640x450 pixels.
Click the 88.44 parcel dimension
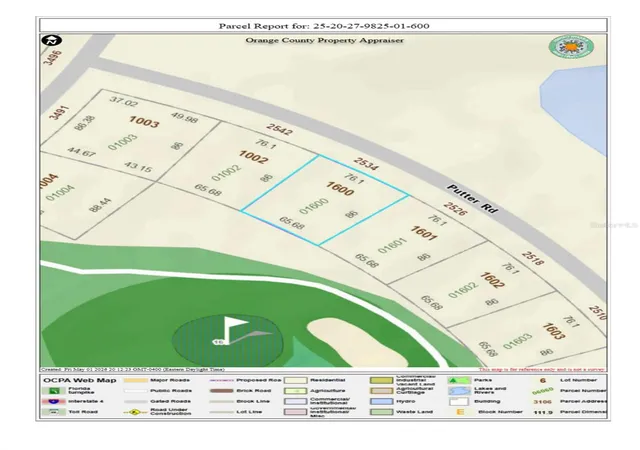[100, 205]
